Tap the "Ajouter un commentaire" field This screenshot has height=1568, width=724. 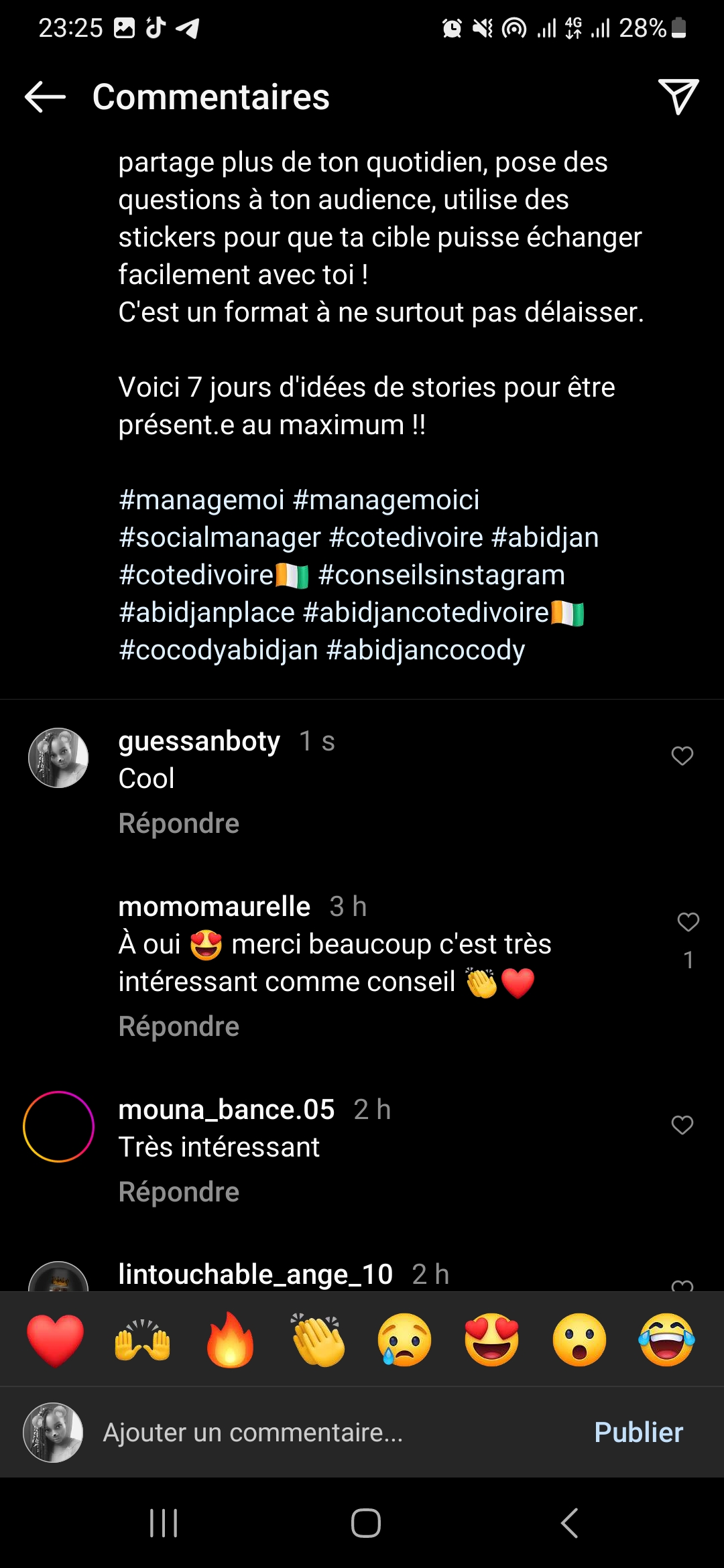pos(322,1433)
